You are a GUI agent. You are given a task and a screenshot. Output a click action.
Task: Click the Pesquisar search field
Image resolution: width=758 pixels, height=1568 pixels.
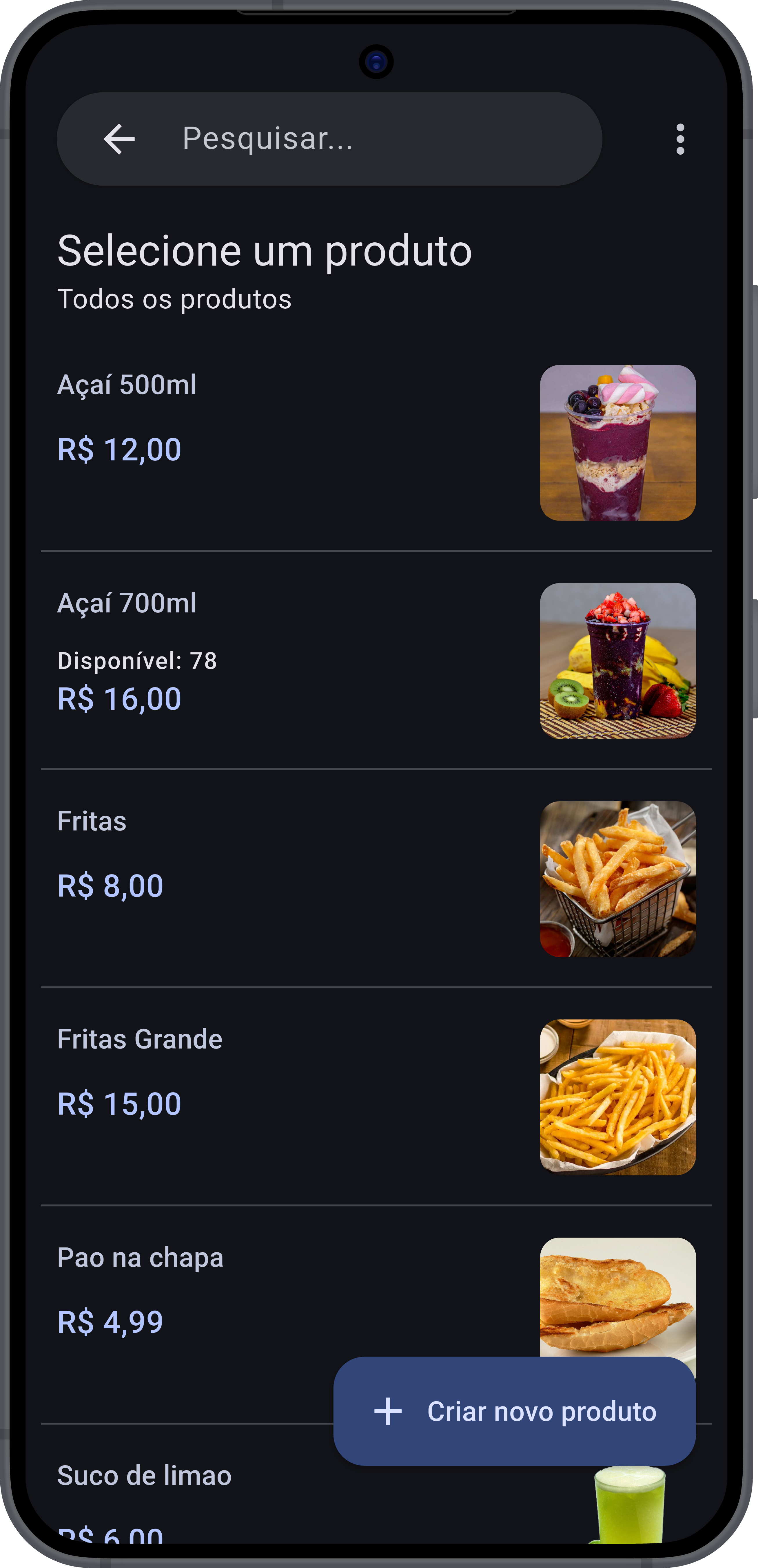pos(366,139)
